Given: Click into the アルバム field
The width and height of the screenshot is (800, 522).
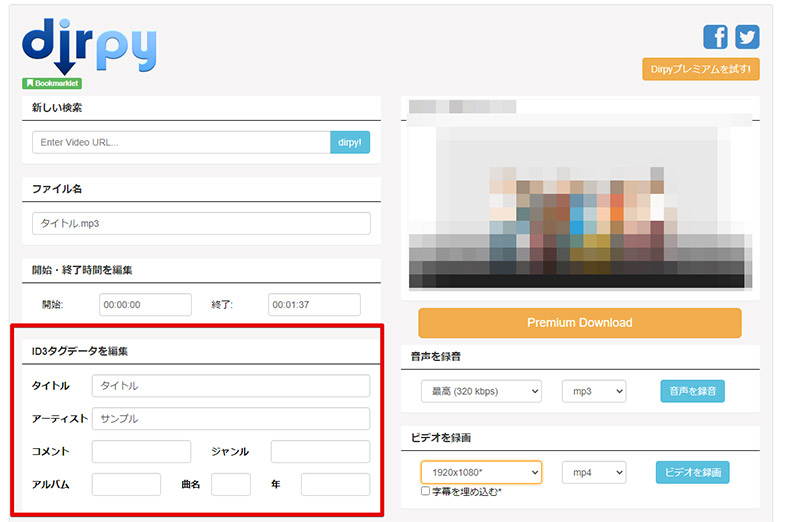Looking at the screenshot, I should coord(126,484).
